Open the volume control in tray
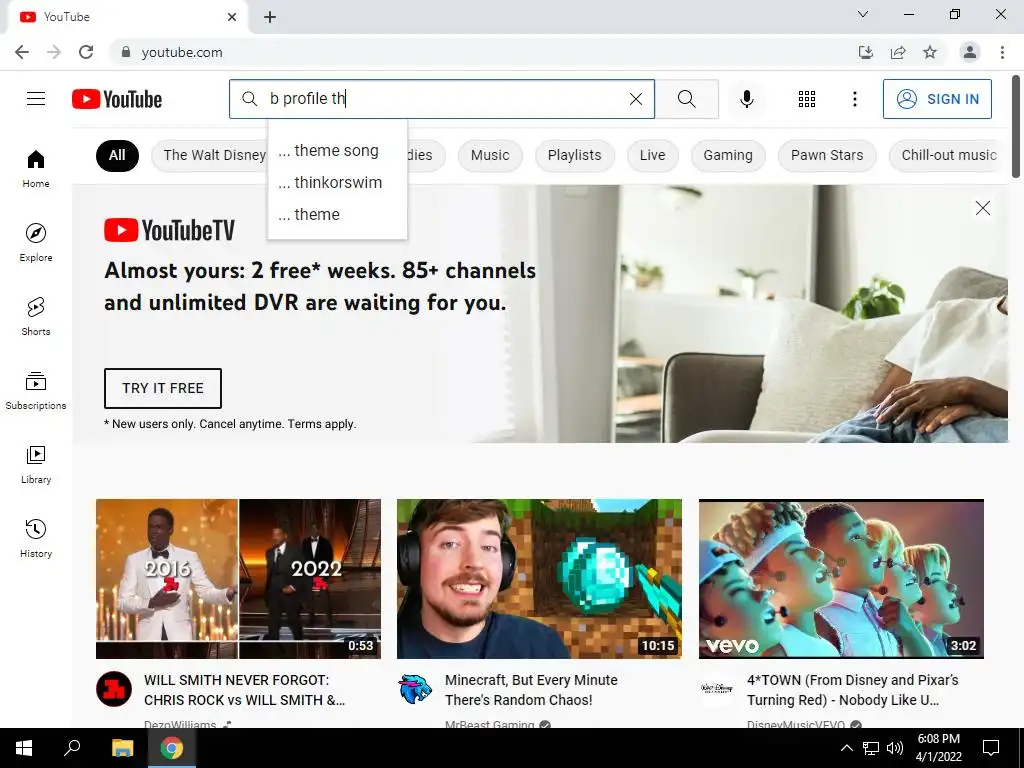The height and width of the screenshot is (768, 1024). (x=895, y=748)
